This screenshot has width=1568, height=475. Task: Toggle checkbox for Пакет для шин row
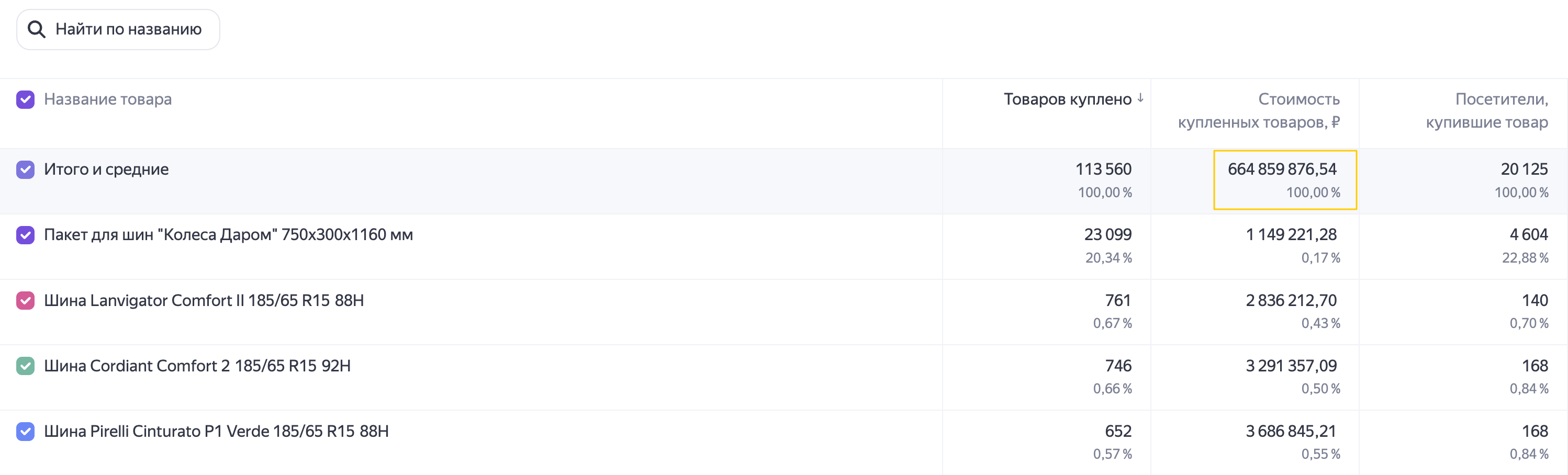26,235
